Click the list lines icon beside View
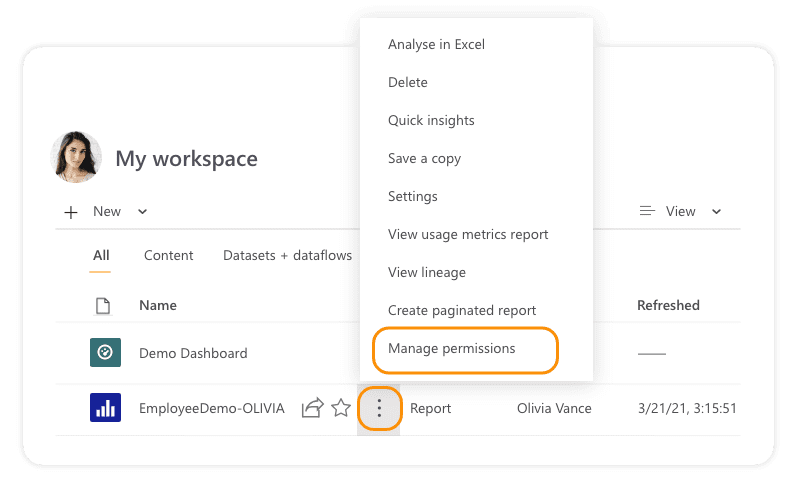 [647, 211]
